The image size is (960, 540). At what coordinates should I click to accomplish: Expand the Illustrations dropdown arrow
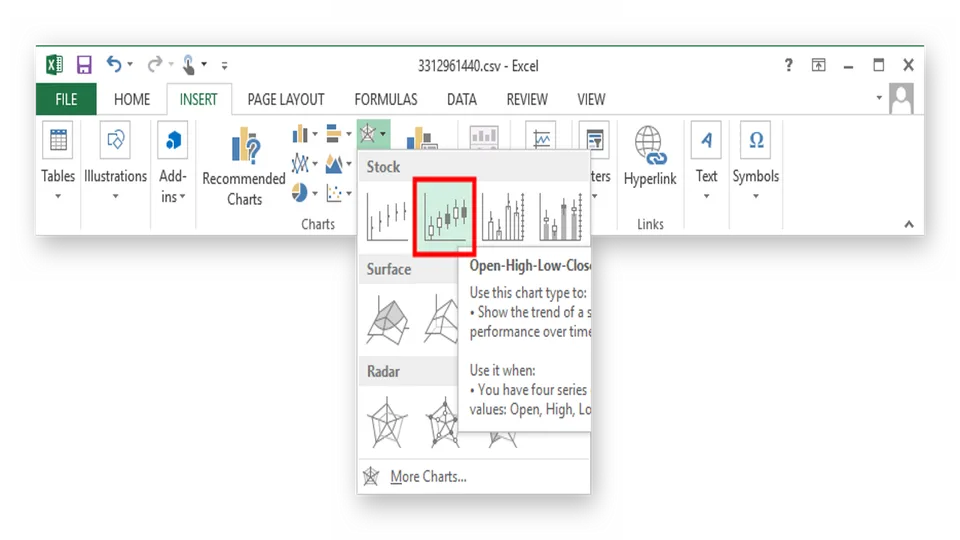coord(115,197)
